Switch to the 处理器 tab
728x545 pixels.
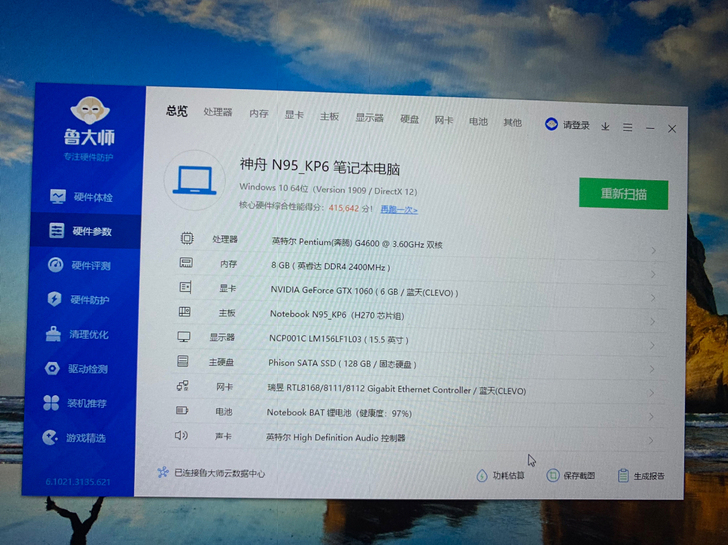click(x=218, y=112)
